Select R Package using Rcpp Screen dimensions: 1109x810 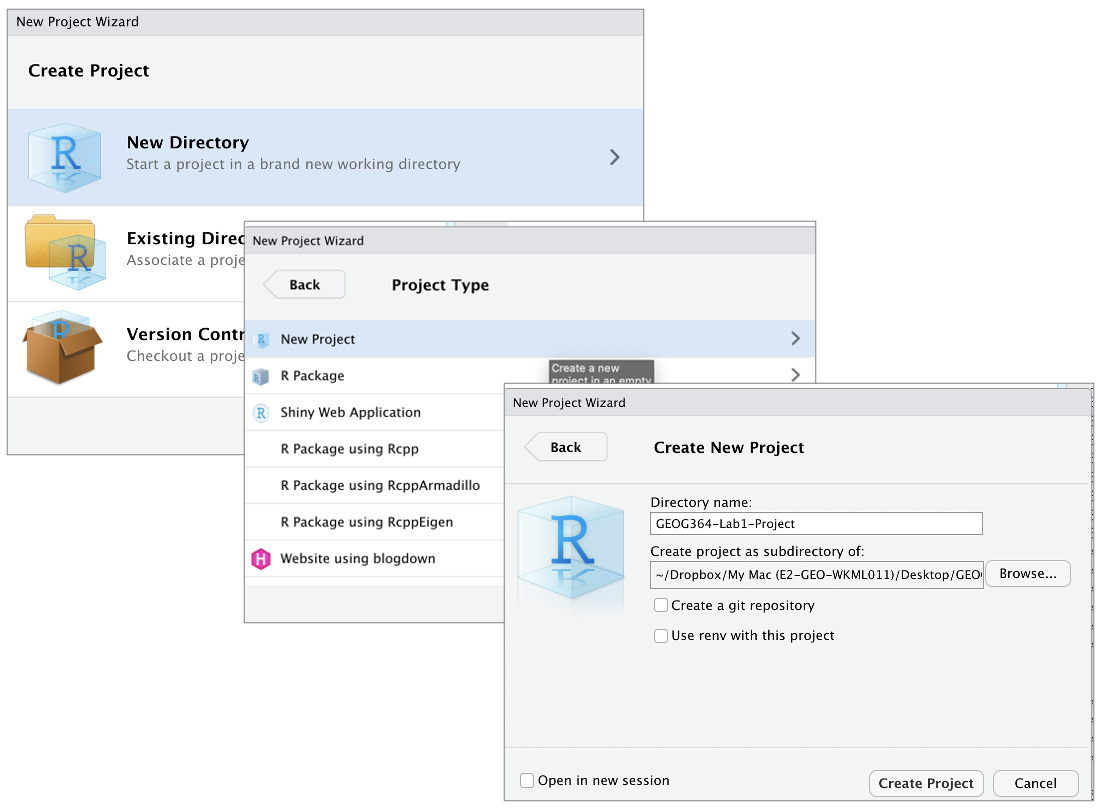345,449
